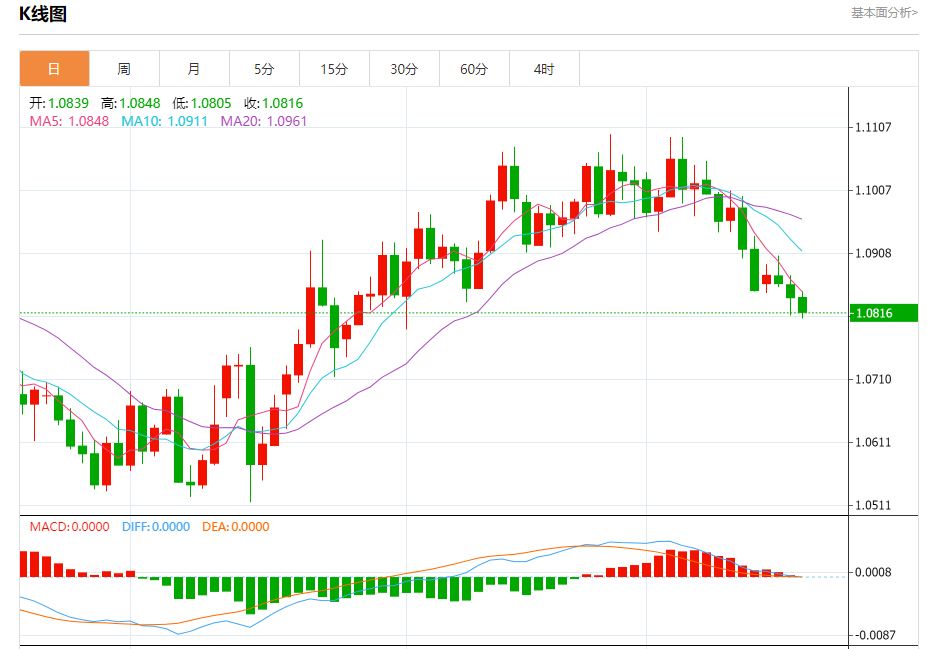Click the DIFF indicator label

(156, 527)
